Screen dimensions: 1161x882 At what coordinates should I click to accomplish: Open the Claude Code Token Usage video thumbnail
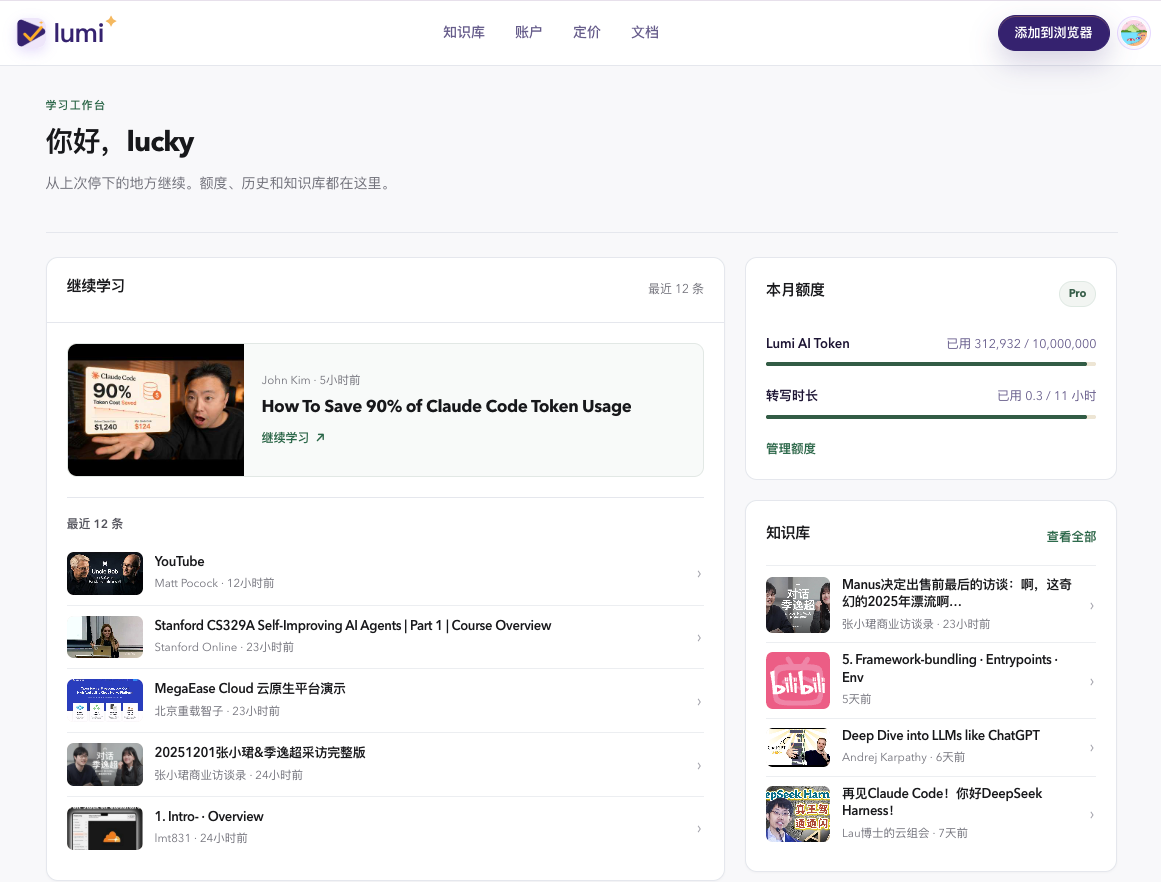[x=155, y=410]
